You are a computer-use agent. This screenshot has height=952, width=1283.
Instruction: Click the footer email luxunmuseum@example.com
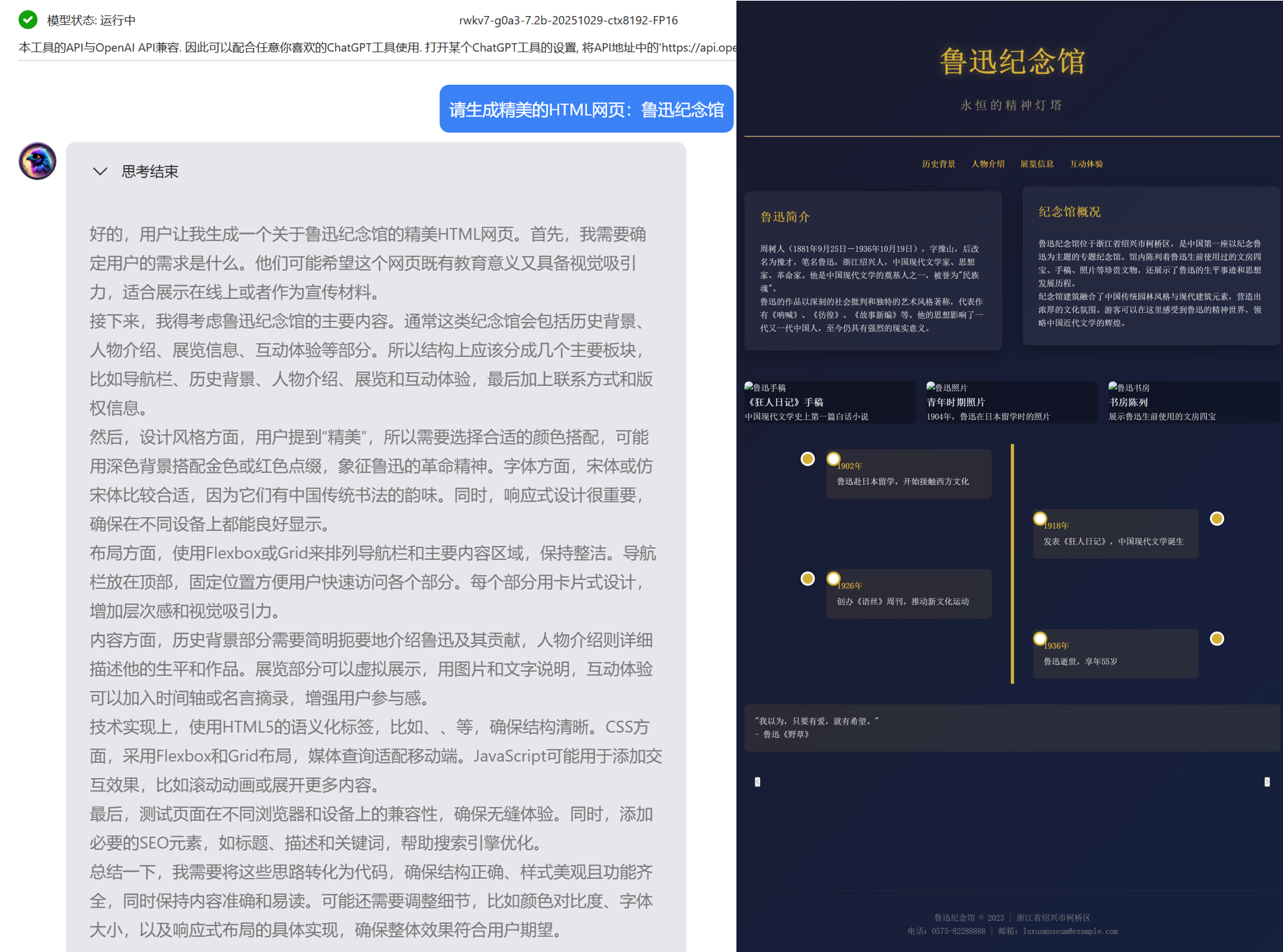1070,931
